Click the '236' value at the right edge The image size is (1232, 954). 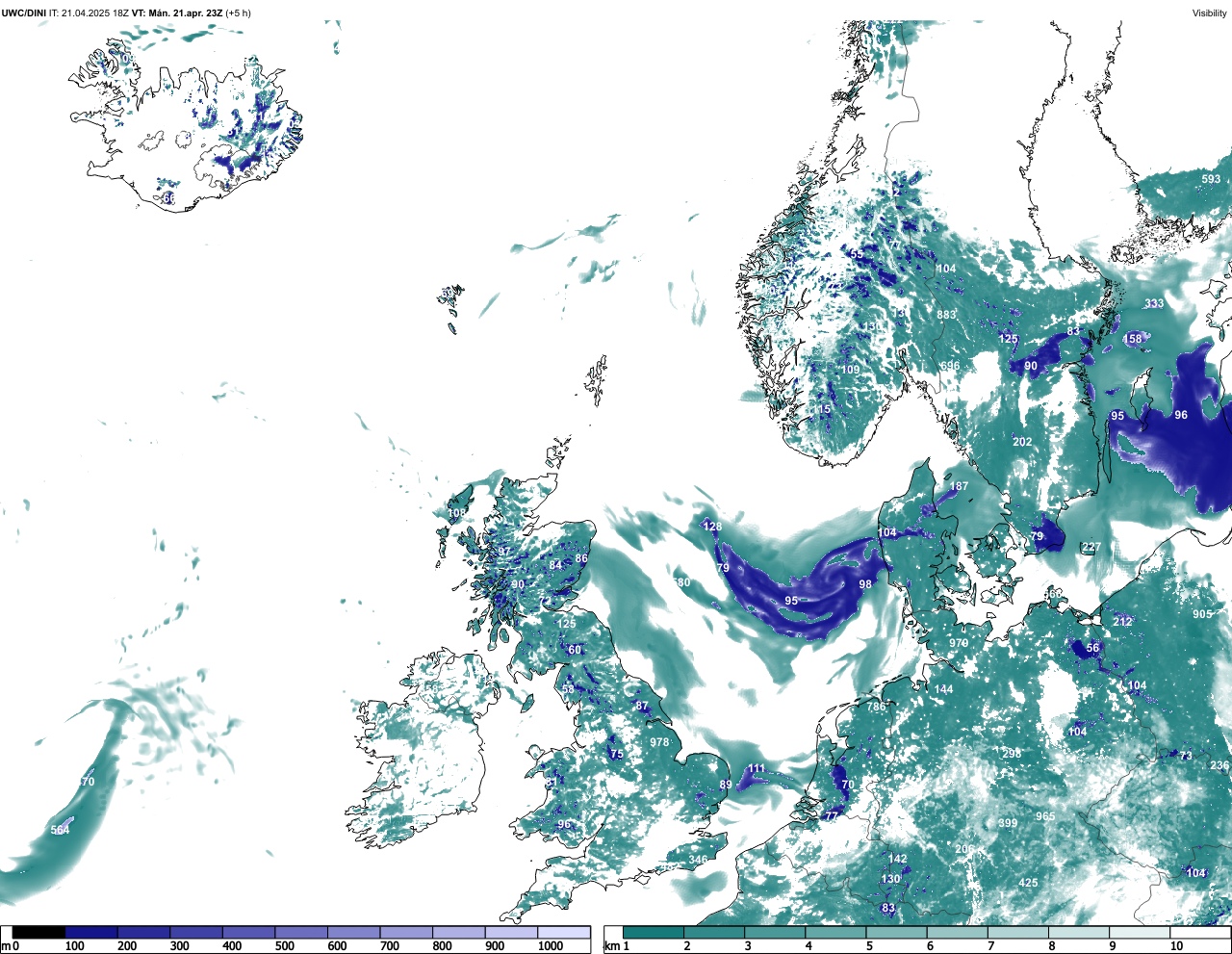[1219, 766]
